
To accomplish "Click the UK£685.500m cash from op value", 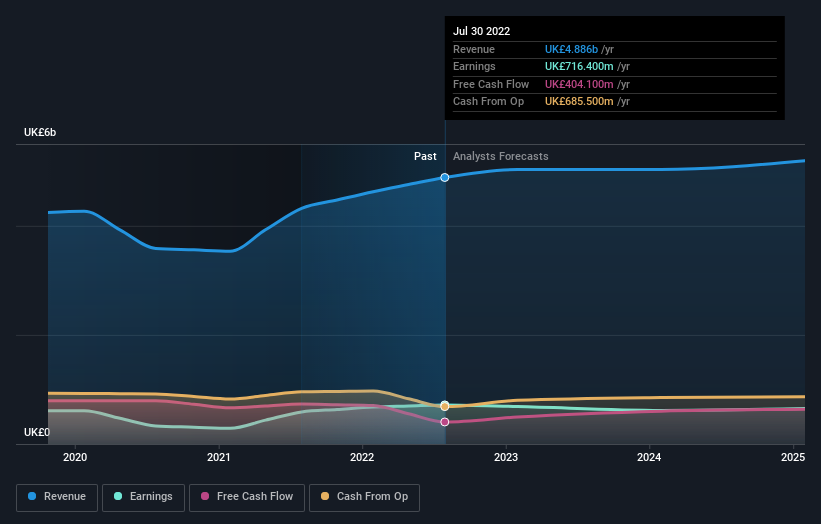I will tap(579, 102).
